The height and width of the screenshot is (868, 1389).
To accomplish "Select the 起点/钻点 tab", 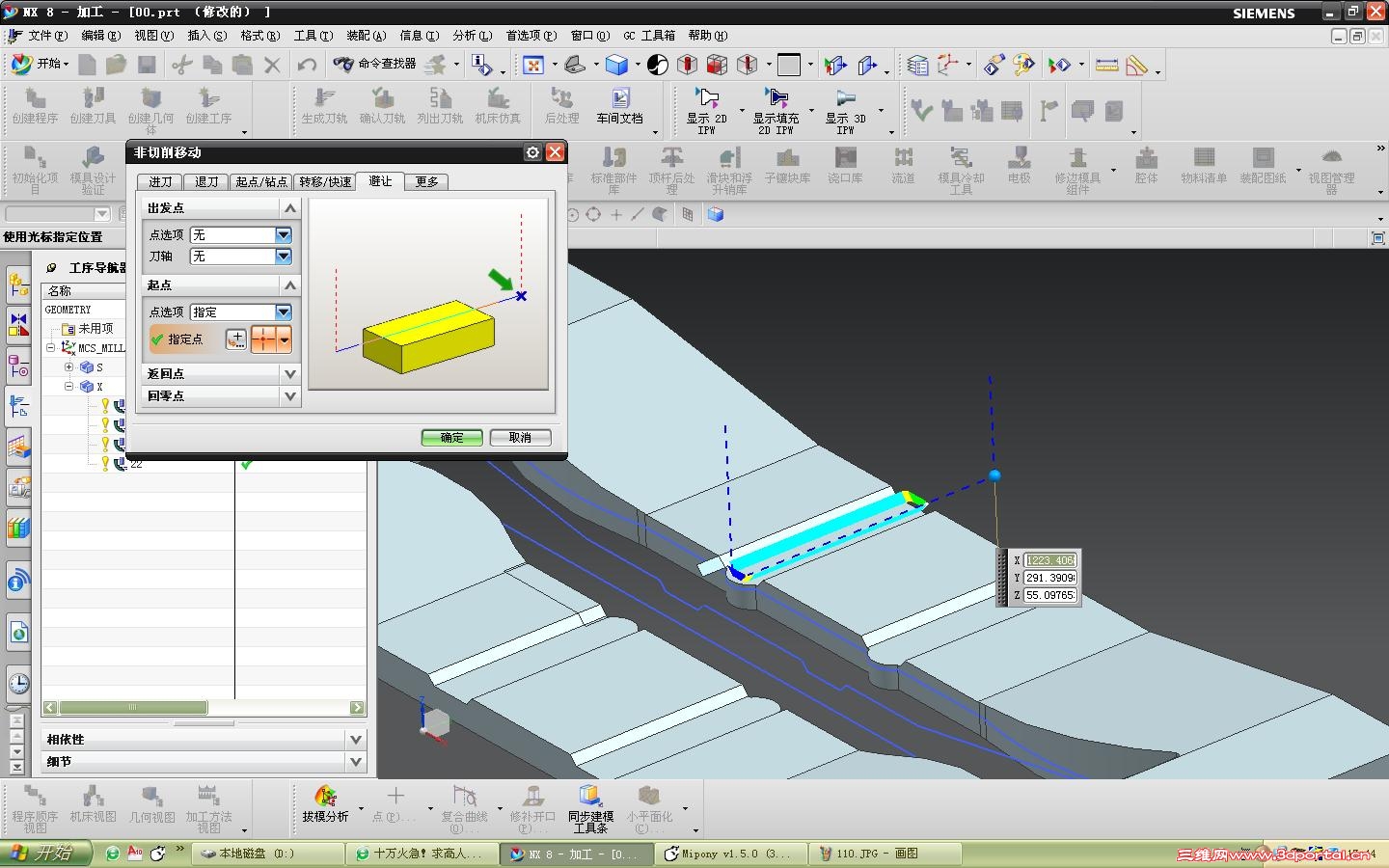I will (x=261, y=181).
